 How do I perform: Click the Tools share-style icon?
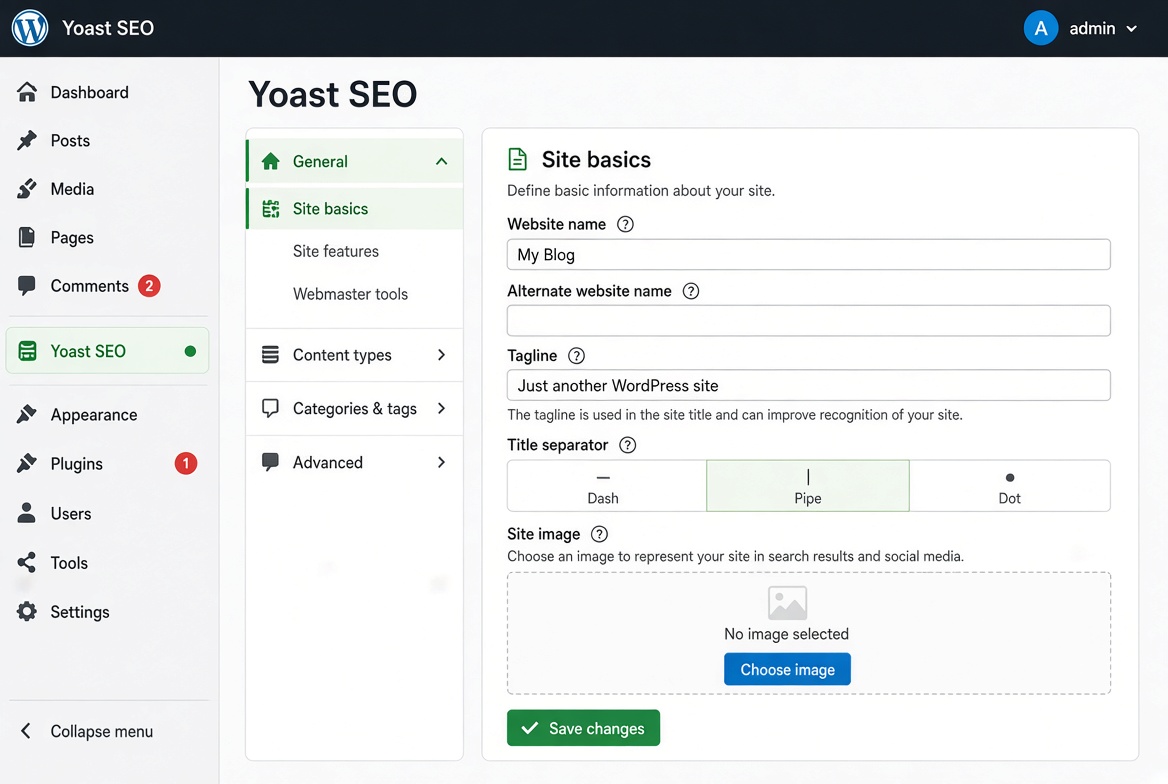click(27, 563)
